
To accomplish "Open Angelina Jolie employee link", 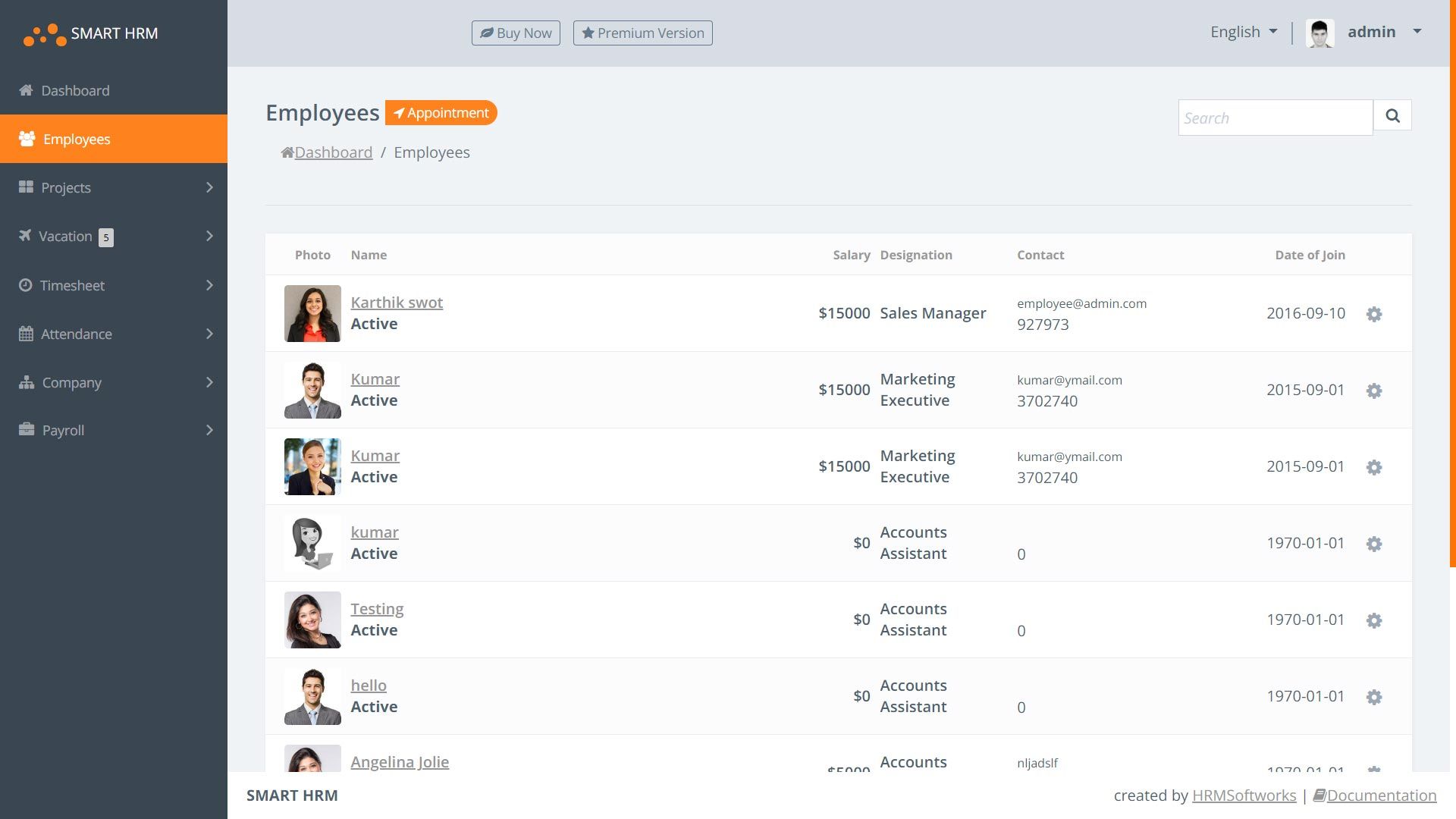I will click(400, 761).
